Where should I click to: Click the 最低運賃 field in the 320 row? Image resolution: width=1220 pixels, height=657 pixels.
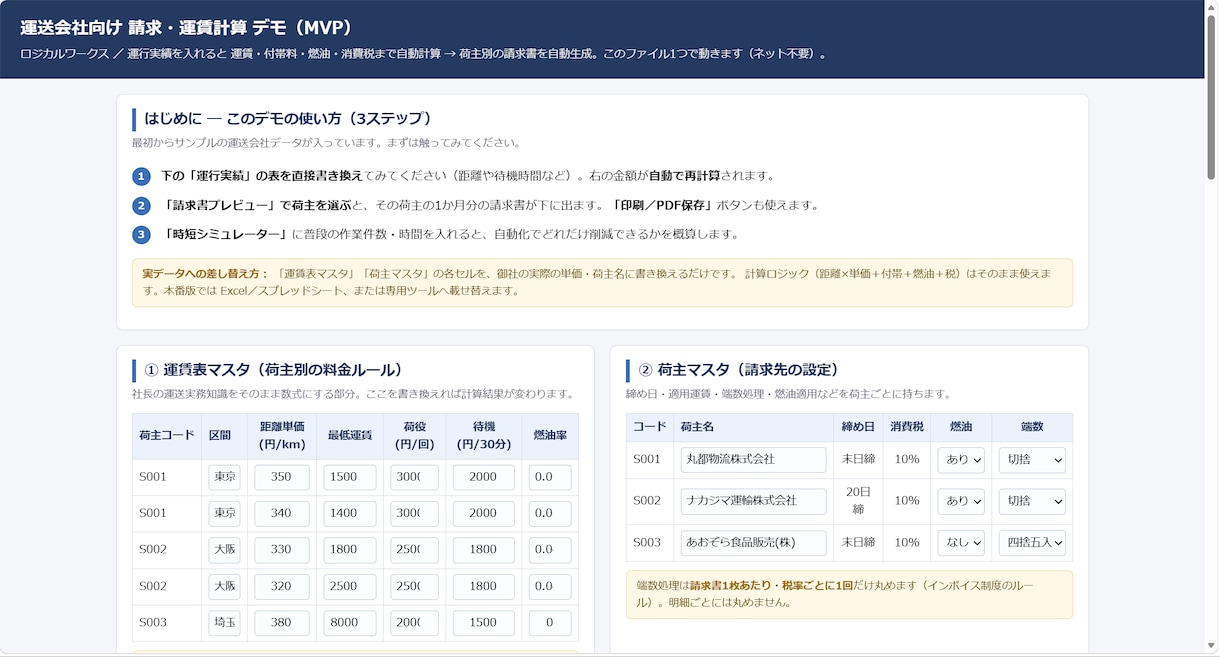[350, 587]
